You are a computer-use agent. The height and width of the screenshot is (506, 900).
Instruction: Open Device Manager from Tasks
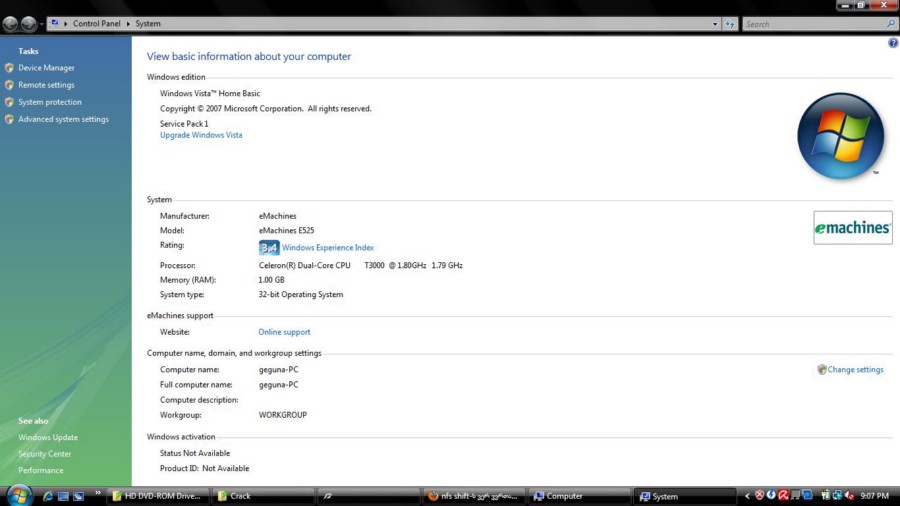pyautogui.click(x=46, y=68)
